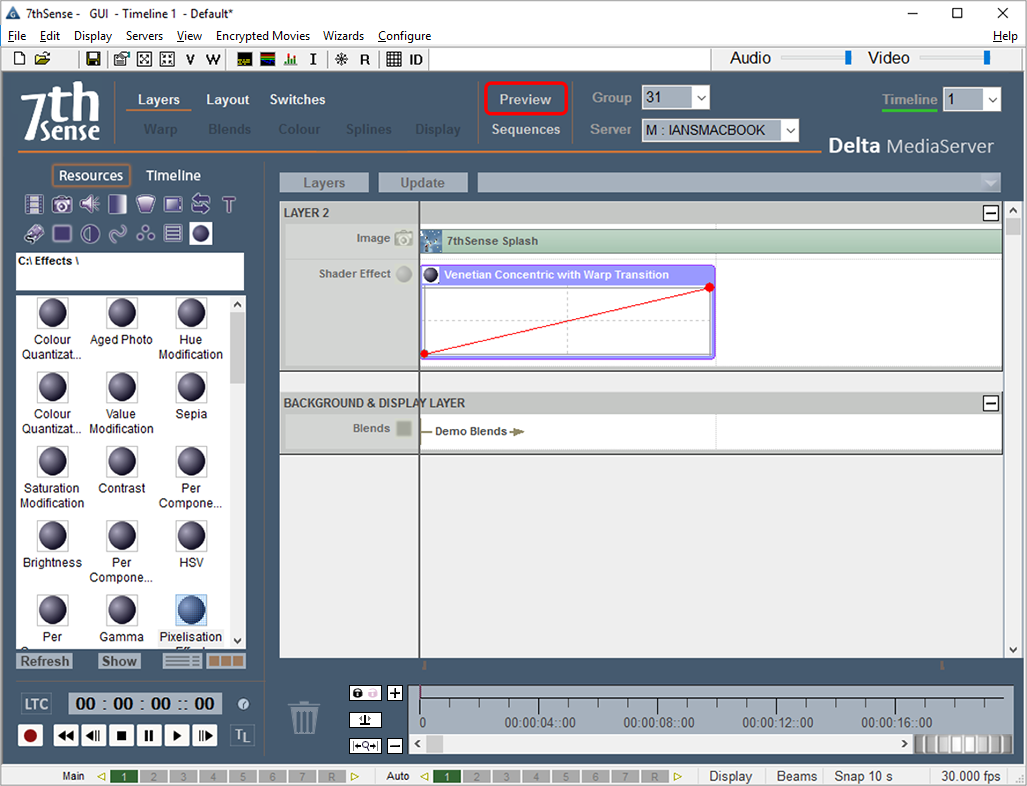The width and height of the screenshot is (1027, 786).
Task: Switch to the Timeline panel tab
Action: (x=173, y=176)
